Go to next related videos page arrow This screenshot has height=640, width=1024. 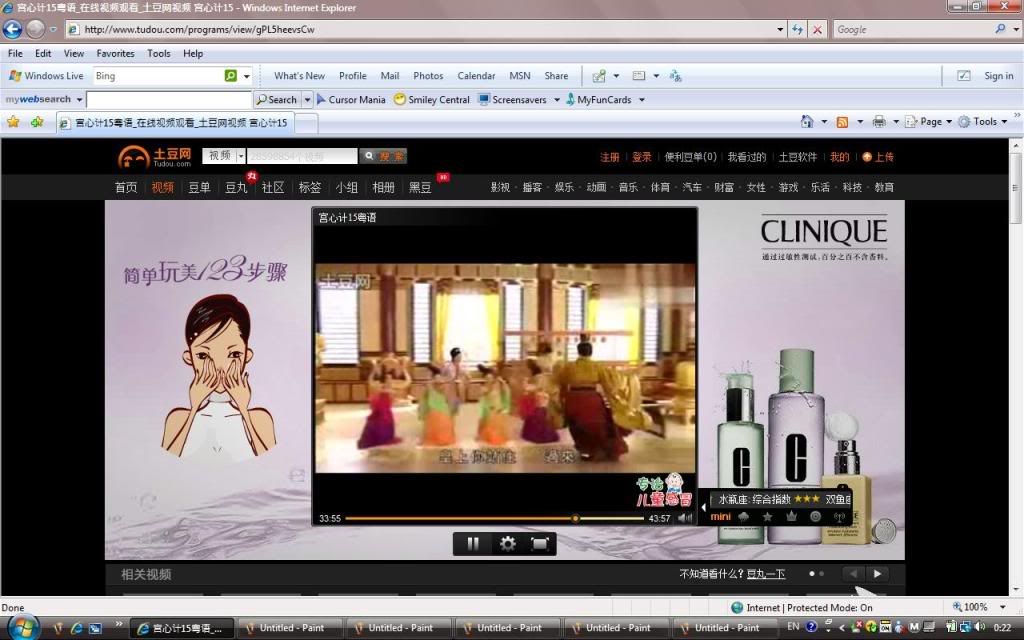(x=877, y=574)
